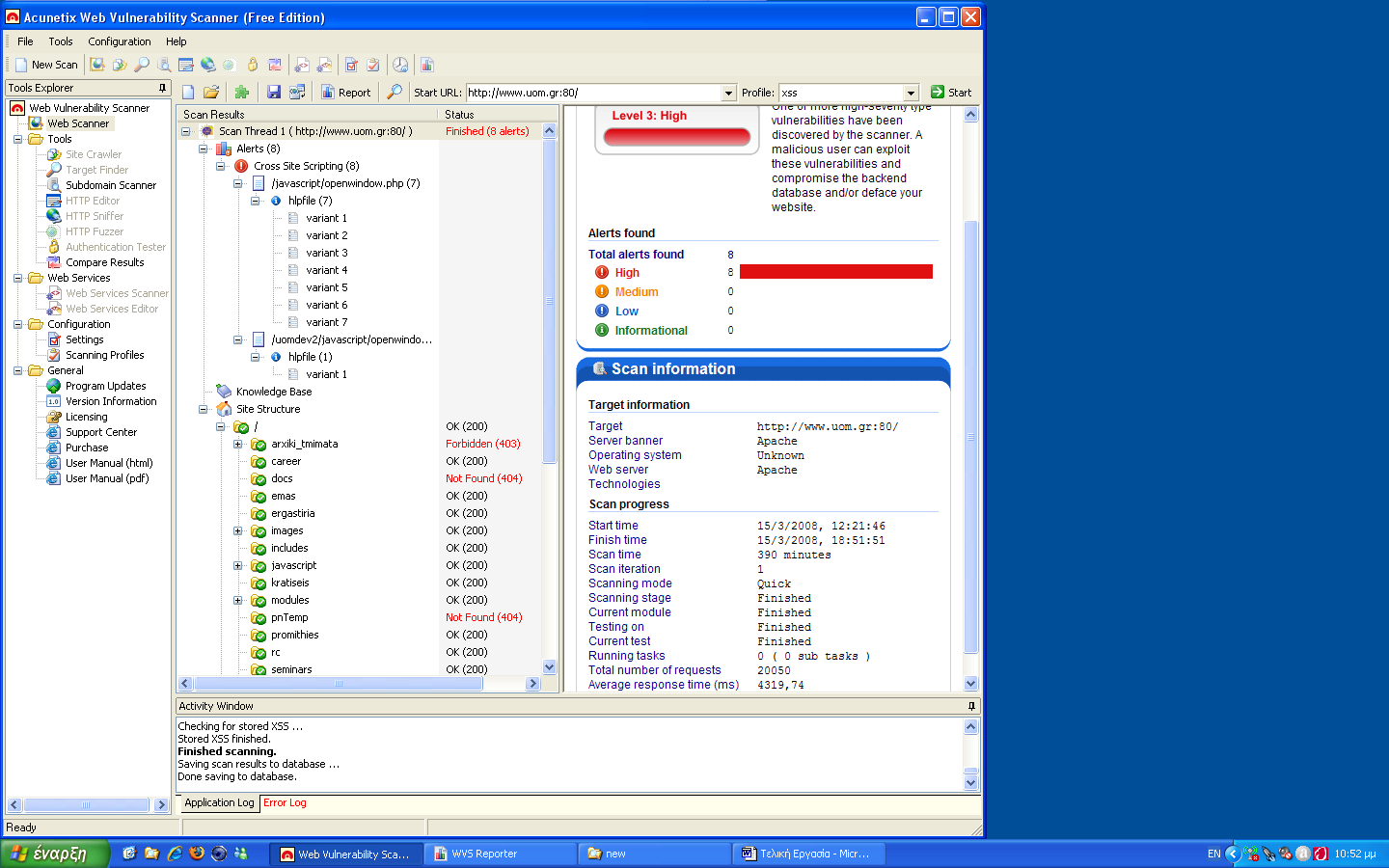Open Web Services Editor icon in toolbar
This screenshot has width=1389, height=868.
(x=324, y=65)
